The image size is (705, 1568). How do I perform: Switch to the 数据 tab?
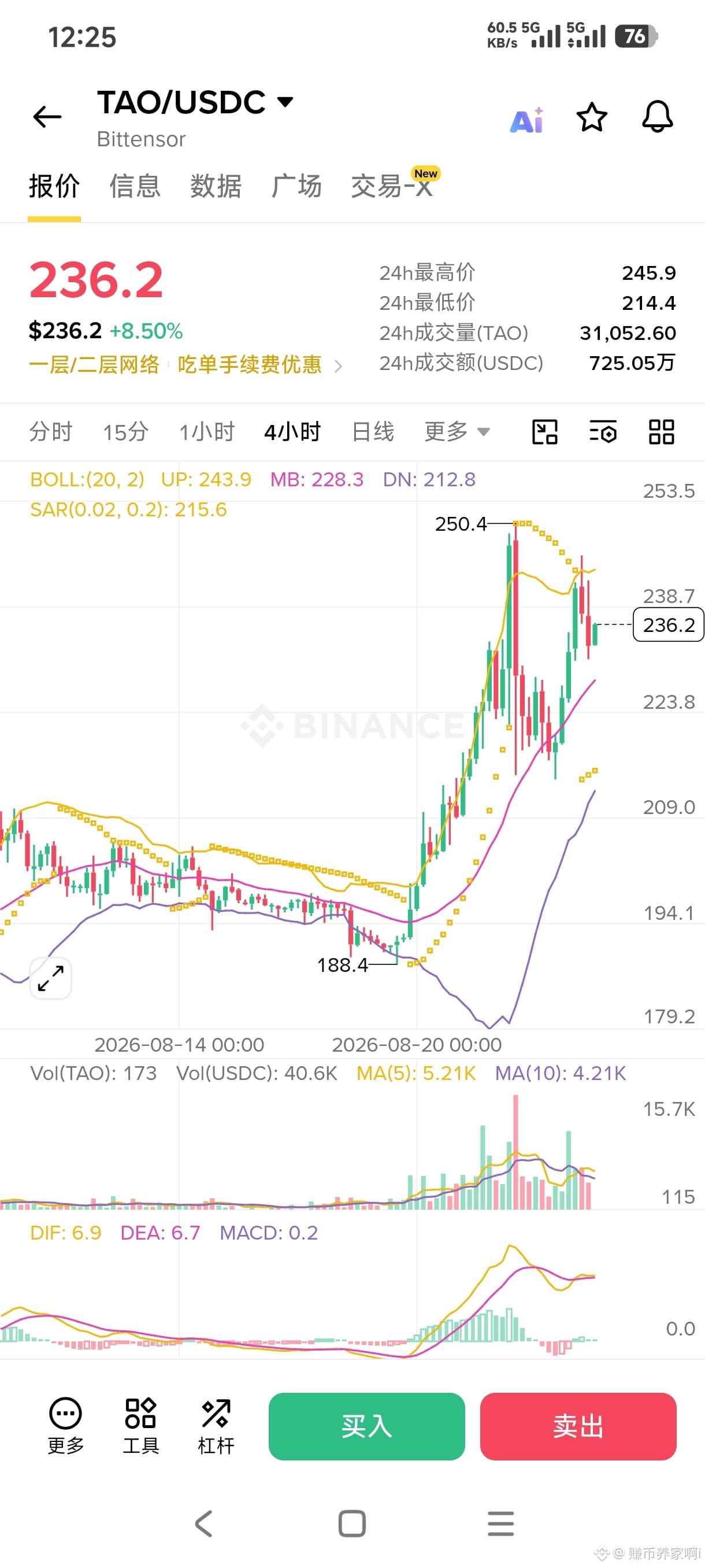[216, 186]
